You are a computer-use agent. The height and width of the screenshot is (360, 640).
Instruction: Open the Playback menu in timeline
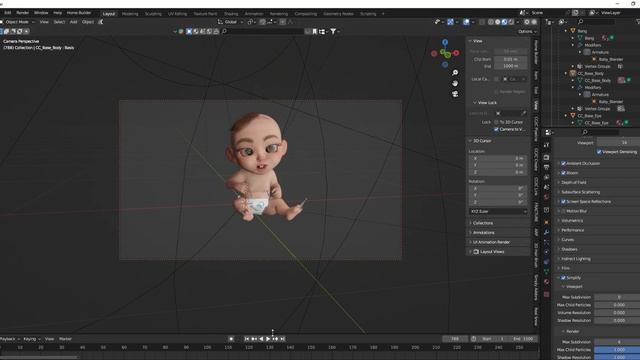[x=10, y=339]
